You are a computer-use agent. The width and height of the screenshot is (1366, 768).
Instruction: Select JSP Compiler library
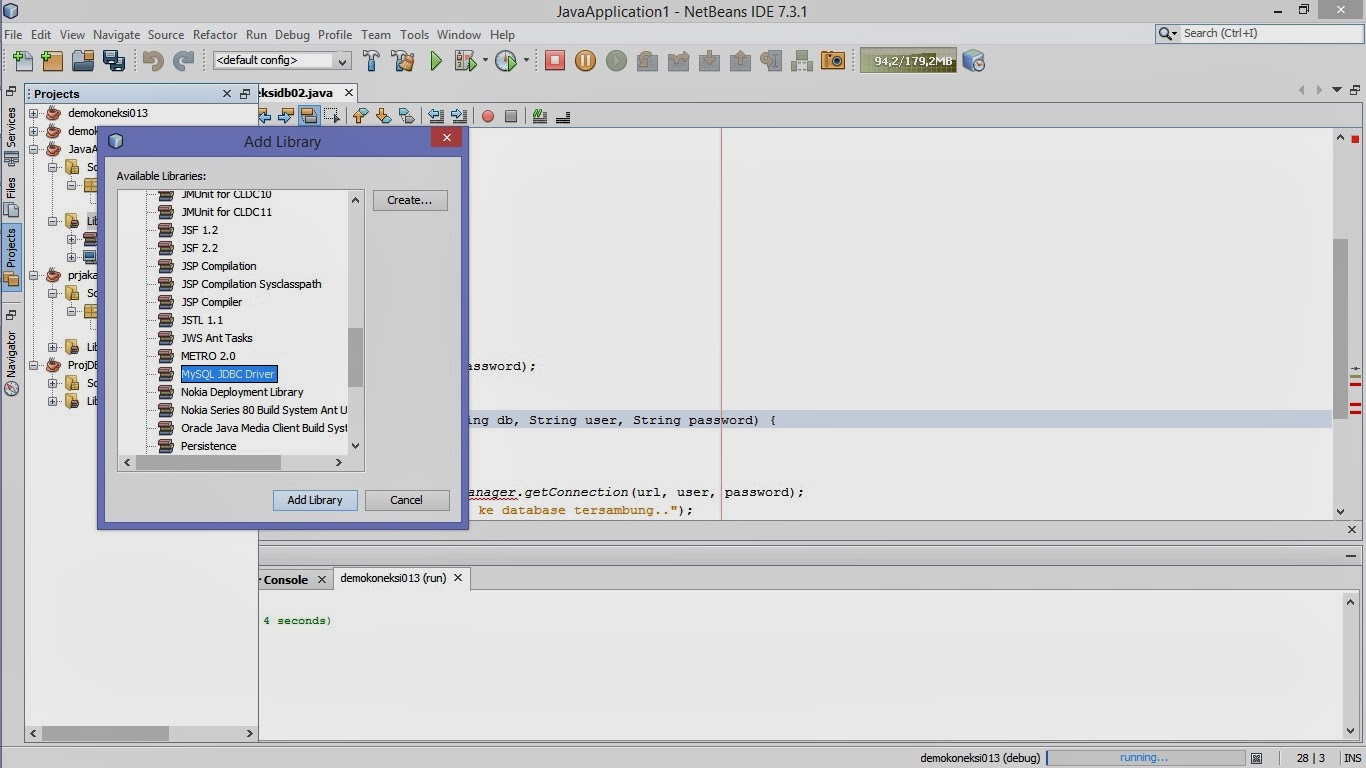pyautogui.click(x=212, y=302)
